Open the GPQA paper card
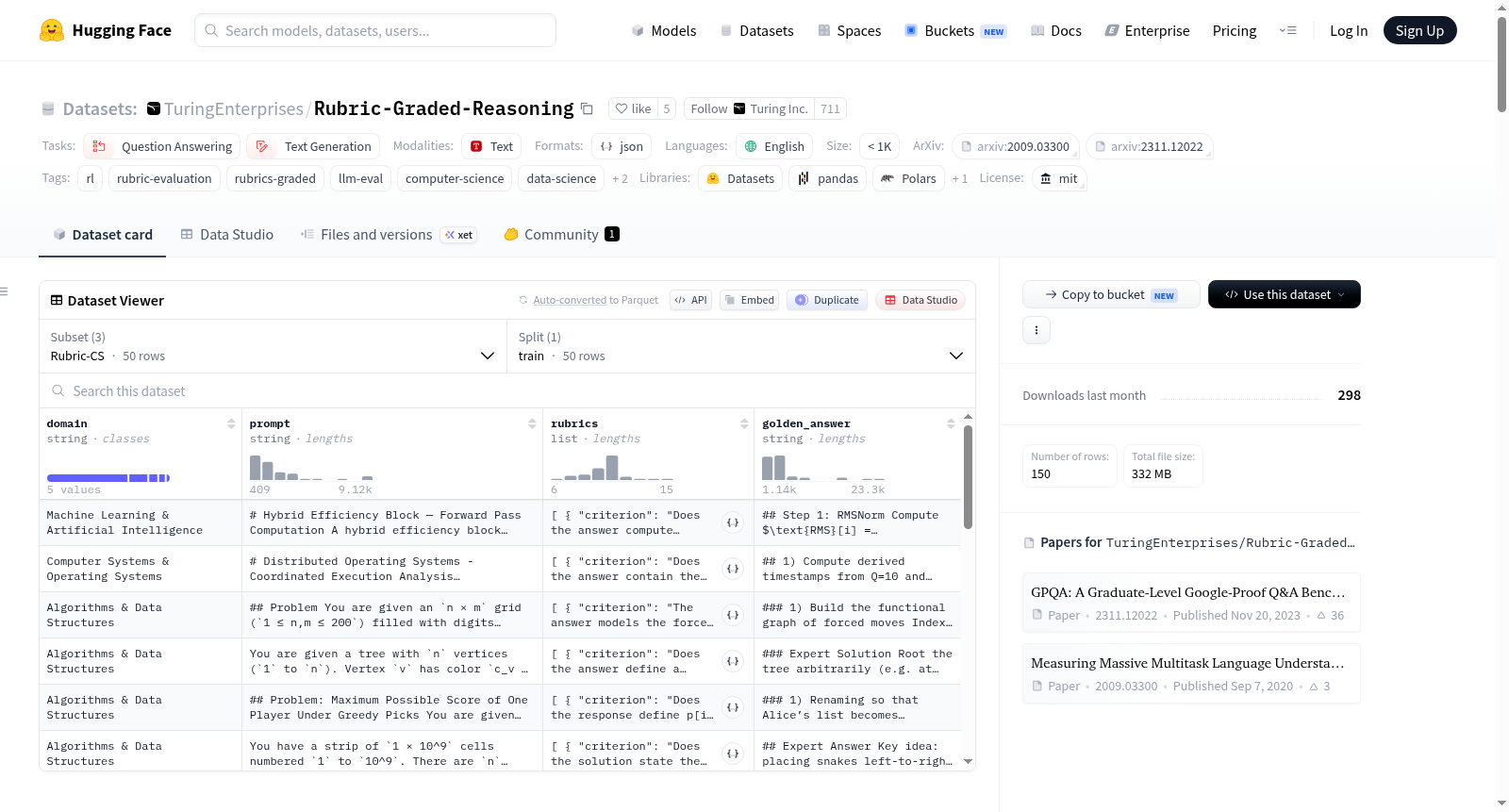 point(1191,603)
